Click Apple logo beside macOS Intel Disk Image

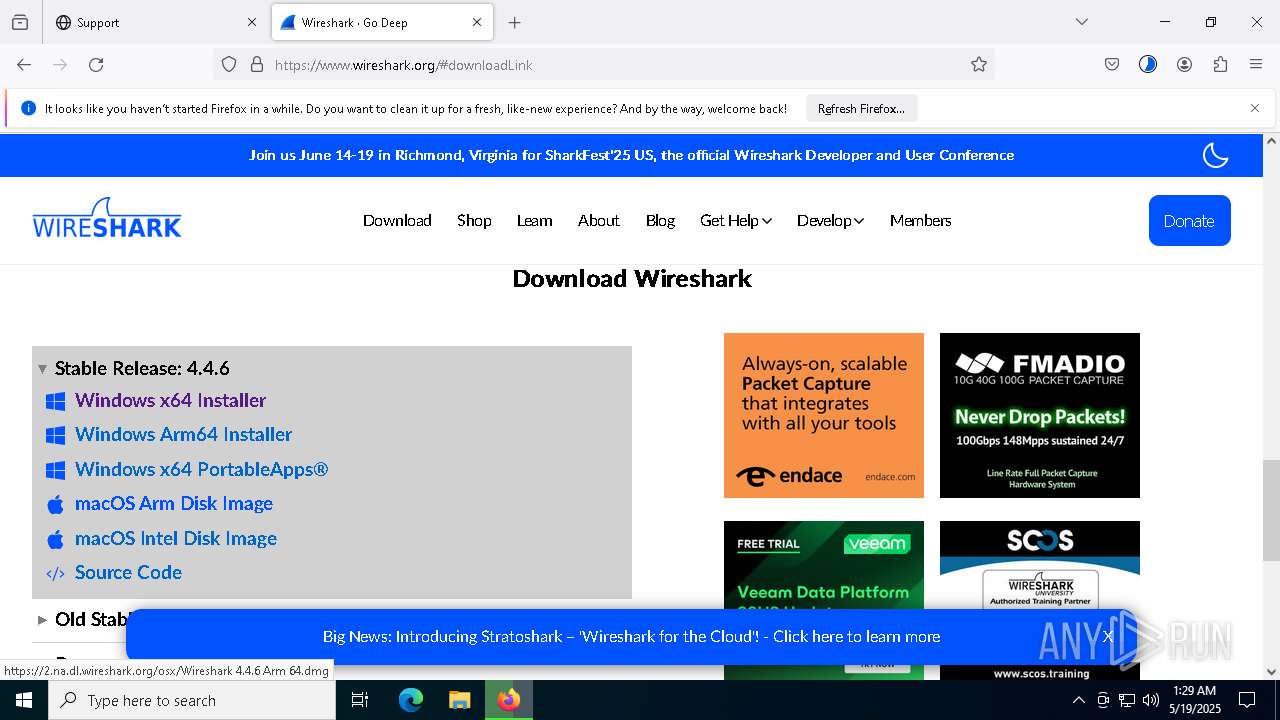tap(56, 539)
